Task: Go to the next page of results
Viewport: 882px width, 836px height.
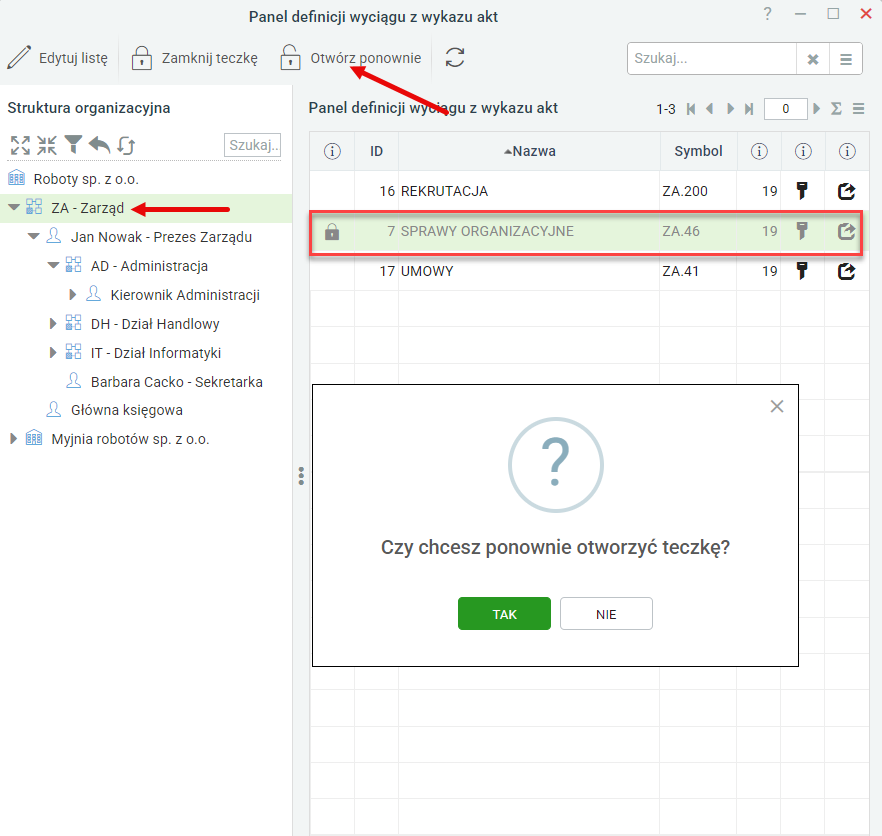Action: (x=730, y=109)
